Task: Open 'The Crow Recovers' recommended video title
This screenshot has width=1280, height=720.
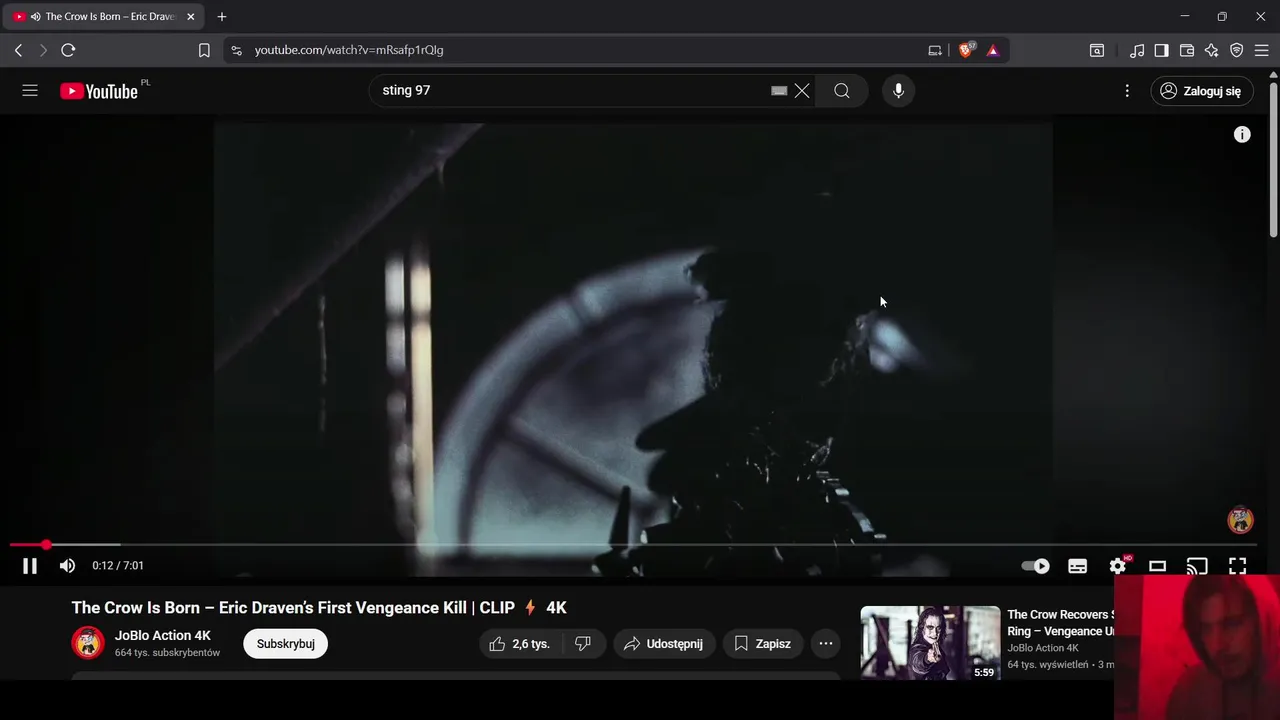Action: point(1060,623)
